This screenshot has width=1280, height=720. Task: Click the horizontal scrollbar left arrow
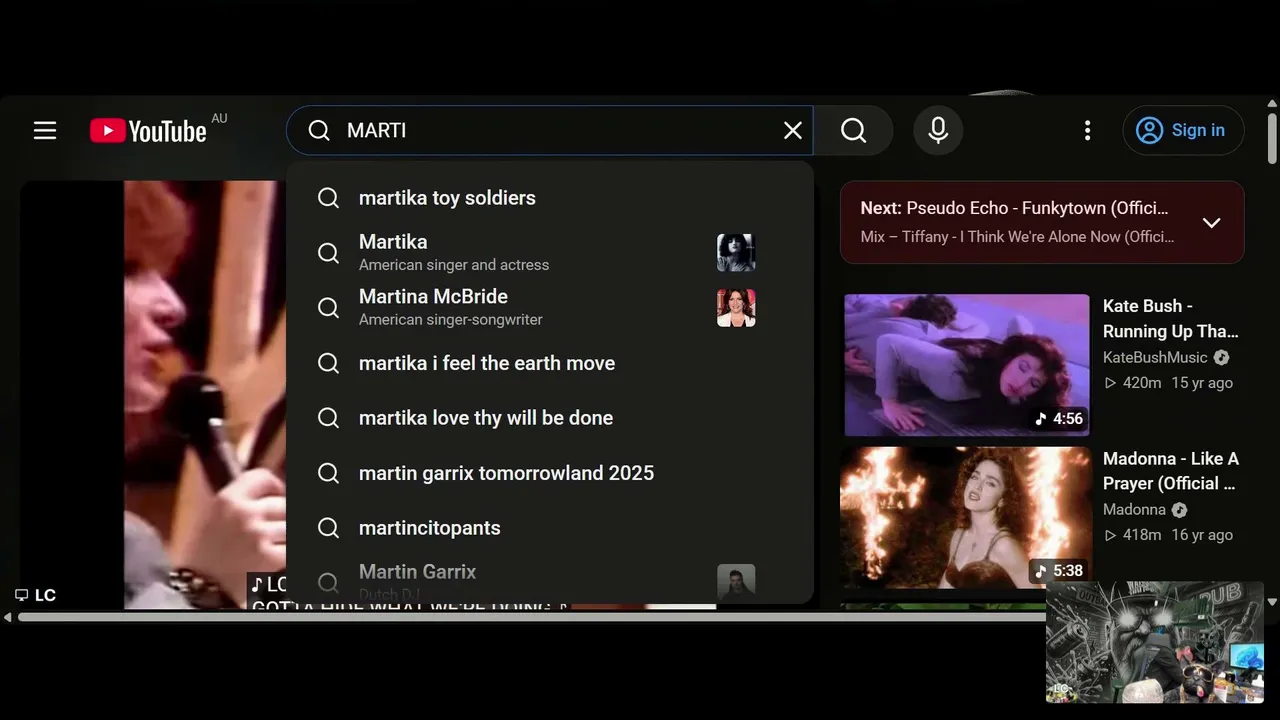click(8, 617)
